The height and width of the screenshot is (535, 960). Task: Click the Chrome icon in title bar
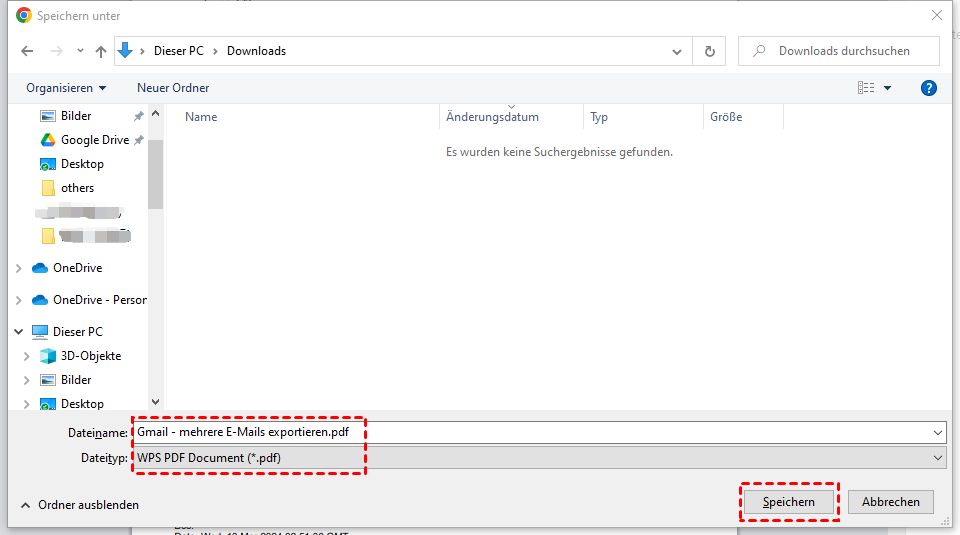tap(24, 15)
